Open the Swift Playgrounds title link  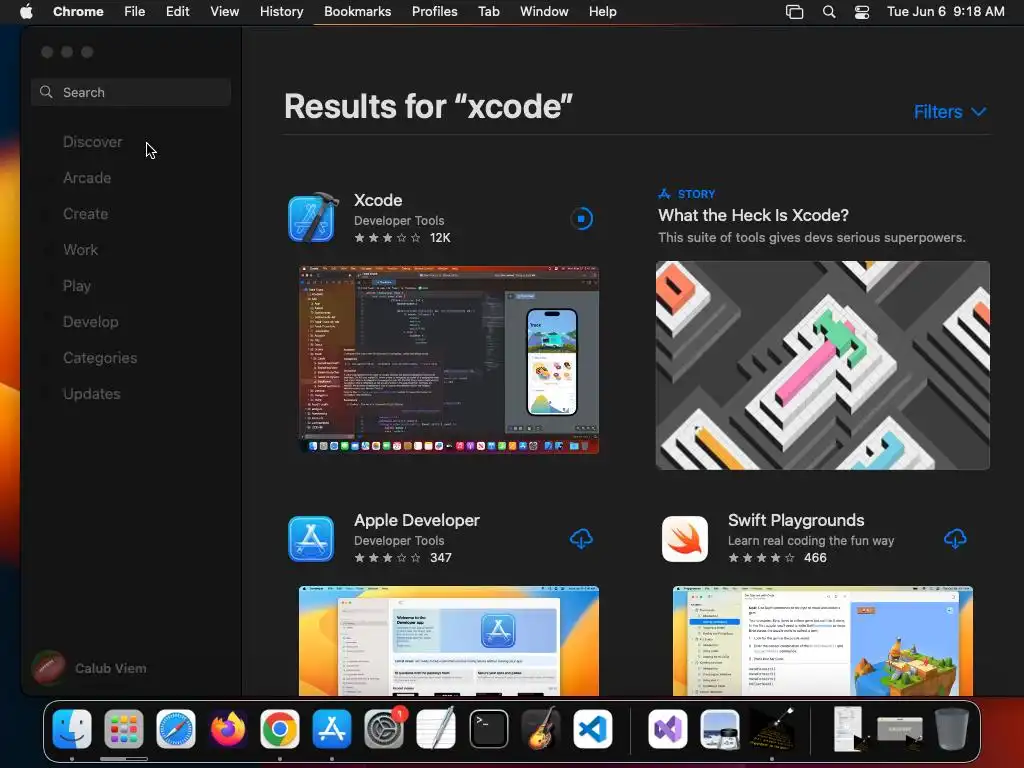(796, 520)
